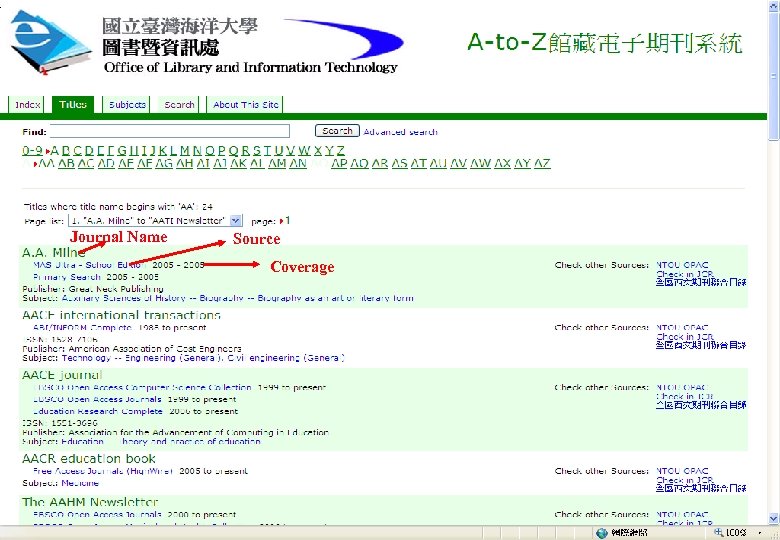Click the internet zone globe icon in status bar
Image resolution: width=780 pixels, height=540 pixels.
pos(602,533)
